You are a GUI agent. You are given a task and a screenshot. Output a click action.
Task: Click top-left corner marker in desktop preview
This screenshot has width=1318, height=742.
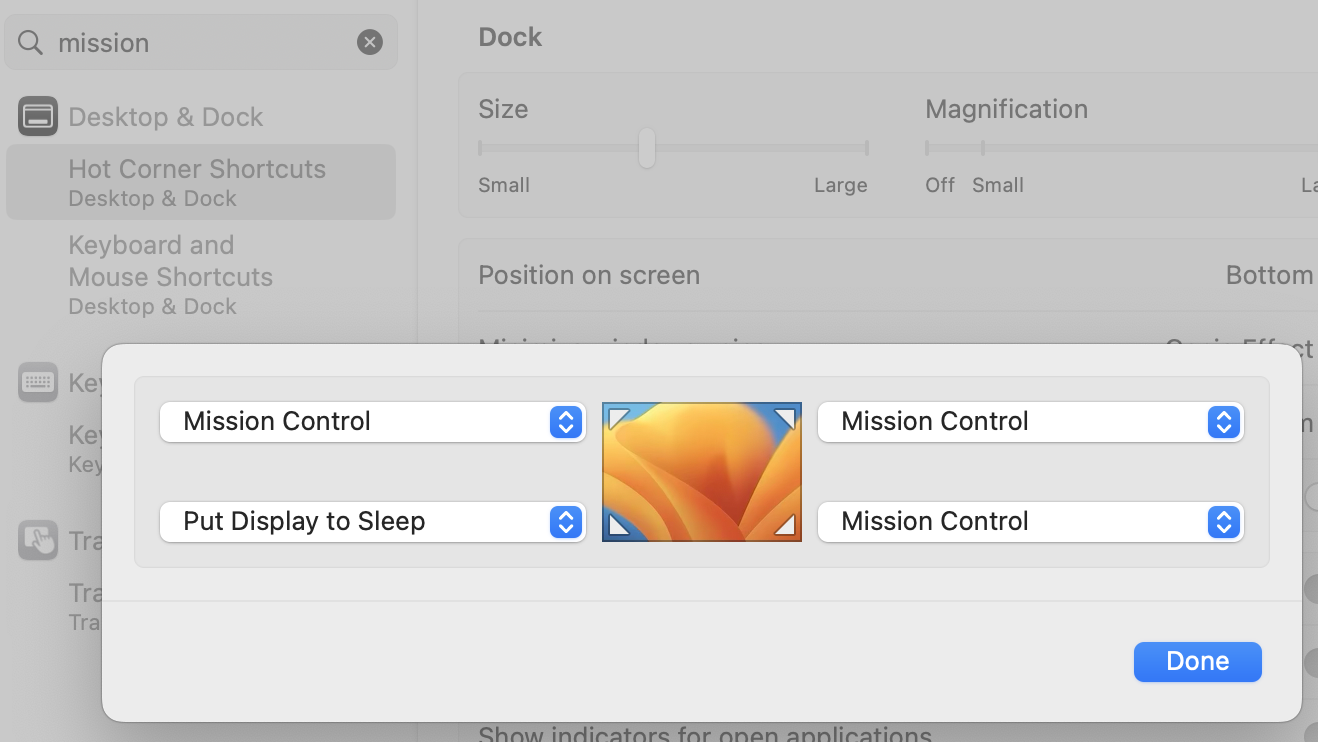618,417
